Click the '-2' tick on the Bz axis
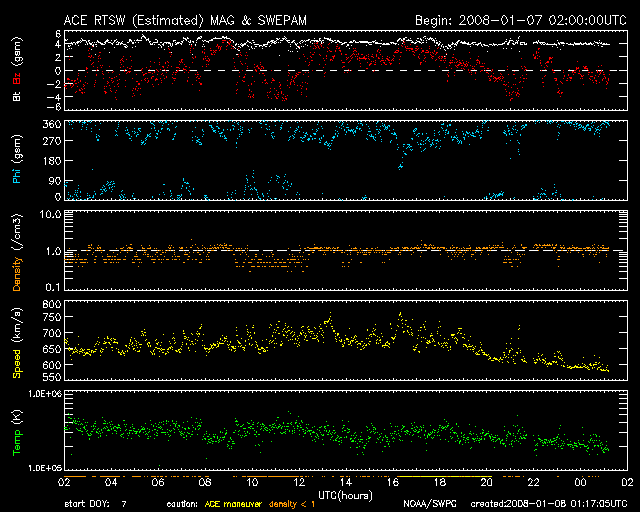The height and width of the screenshot is (512, 640). click(x=54, y=84)
